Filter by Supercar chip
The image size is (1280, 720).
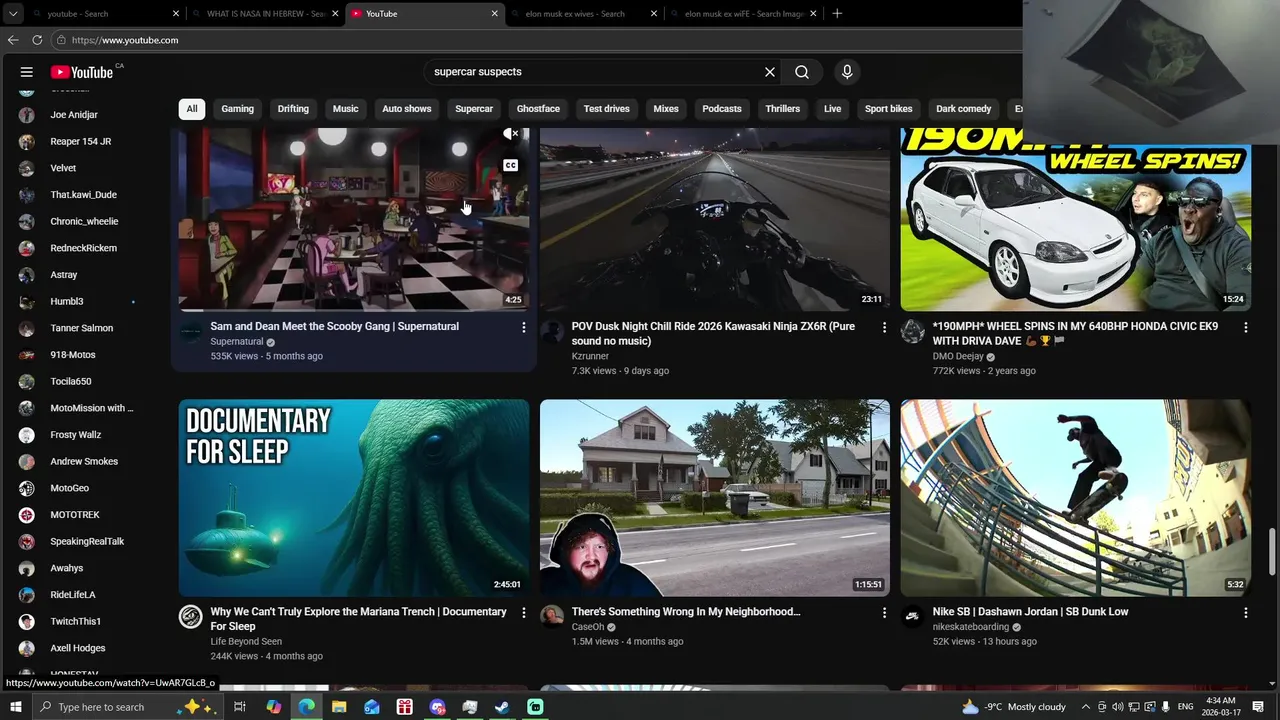(474, 109)
